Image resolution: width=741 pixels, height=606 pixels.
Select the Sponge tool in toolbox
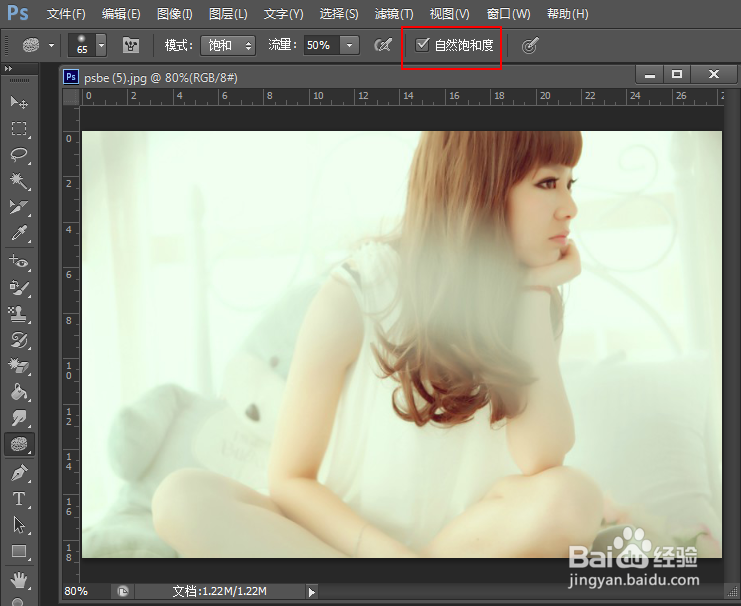[19, 444]
